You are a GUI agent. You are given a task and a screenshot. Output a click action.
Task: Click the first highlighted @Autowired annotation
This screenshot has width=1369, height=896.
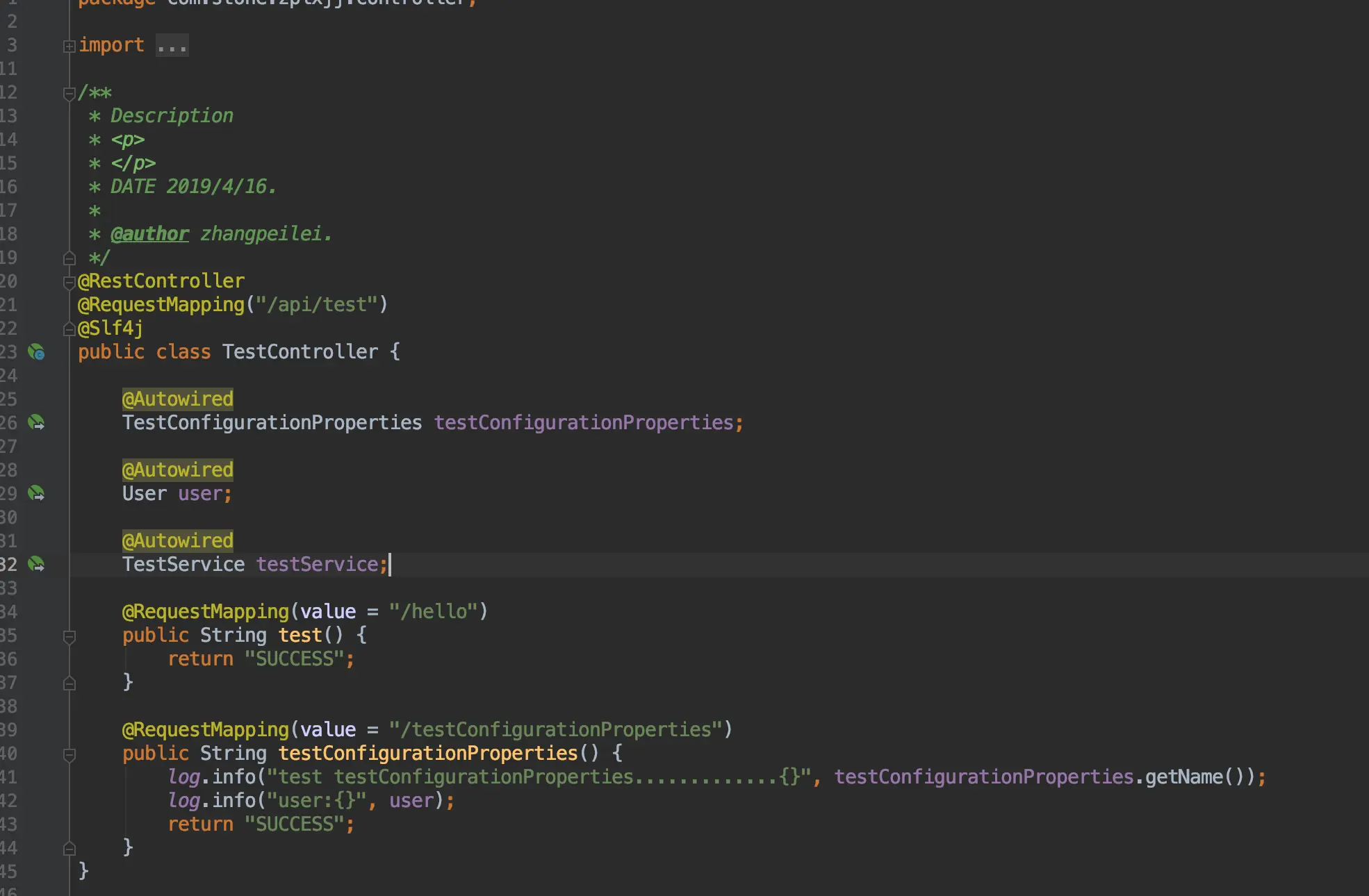[x=177, y=399]
